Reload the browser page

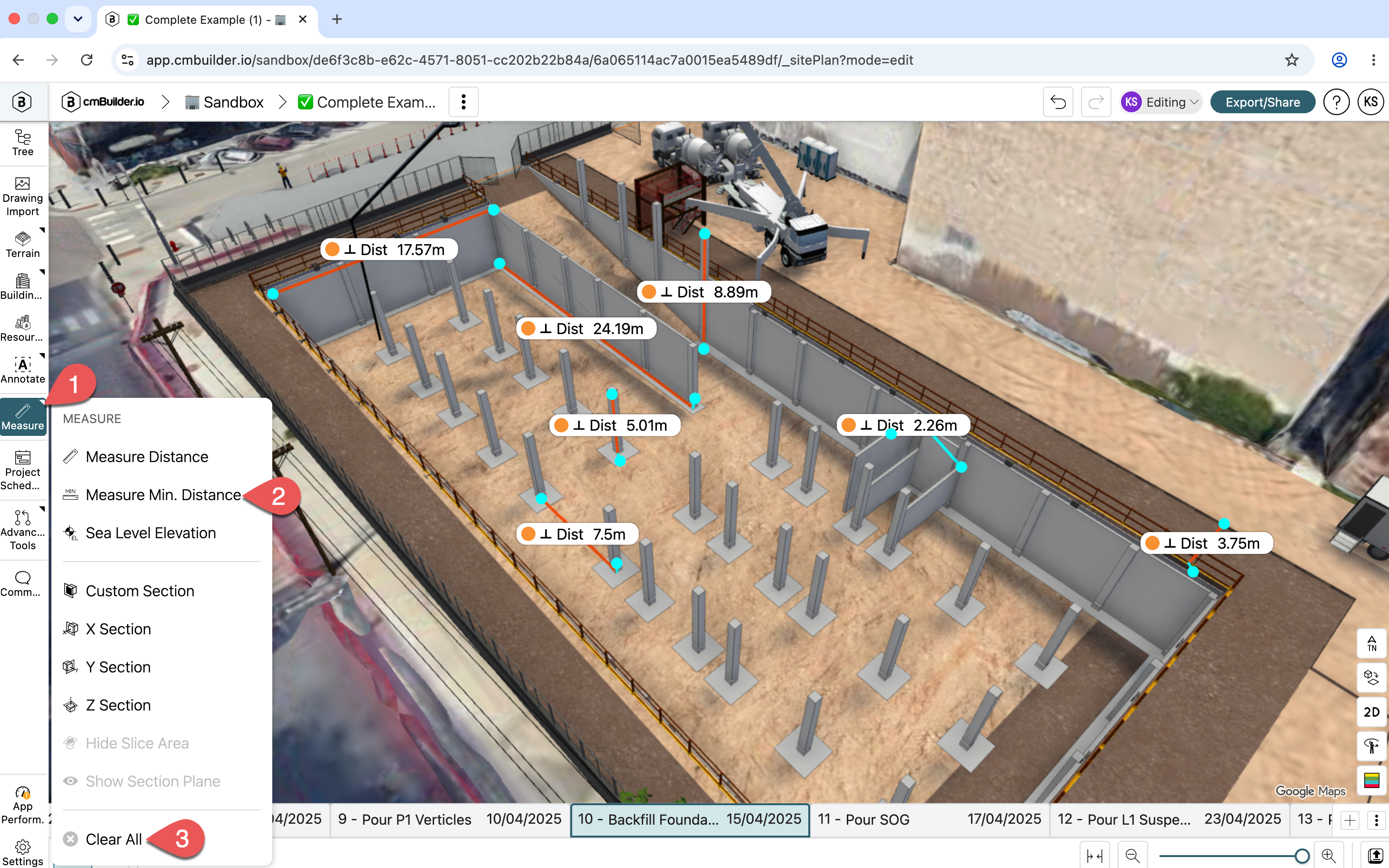(87, 59)
